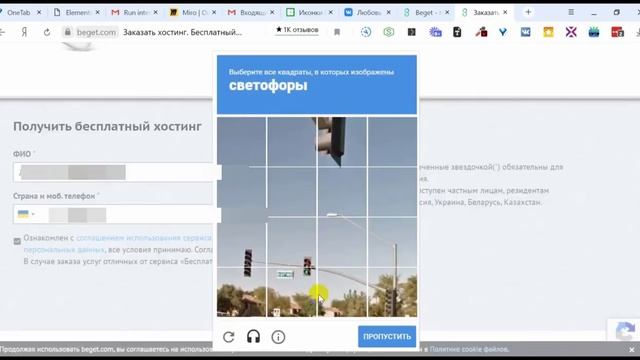Click the blue badge extension icon beside the black square
This screenshot has width=640, height=360.
[435, 32]
